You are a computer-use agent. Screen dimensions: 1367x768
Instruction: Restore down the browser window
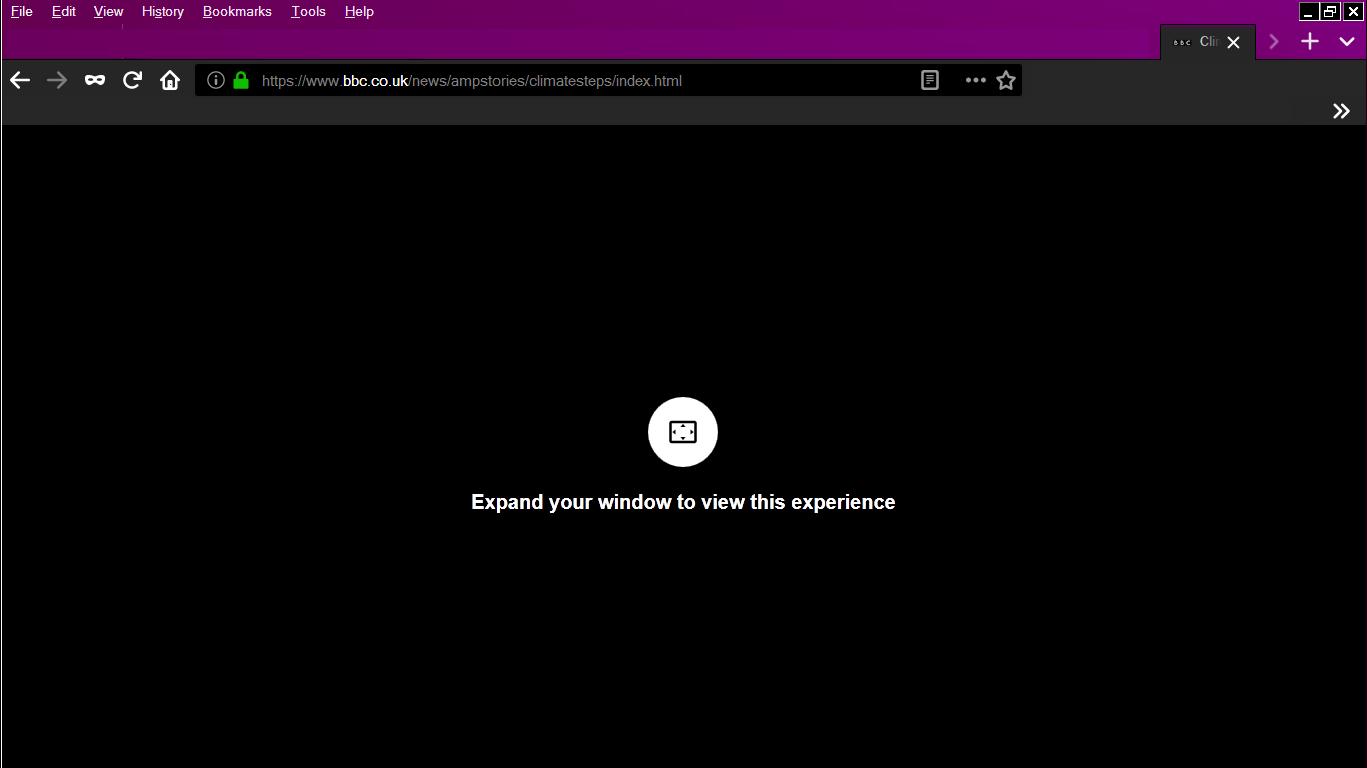(x=1330, y=12)
